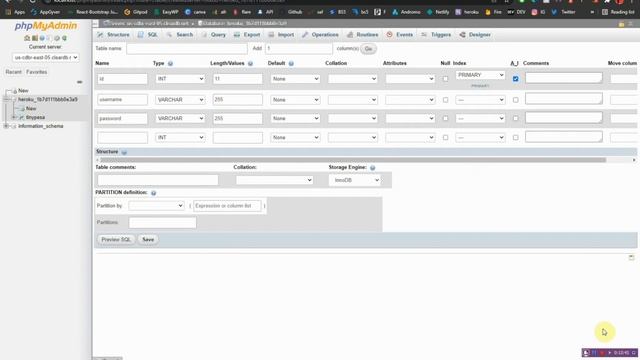Open the Netlify bookmark

click(x=438, y=12)
